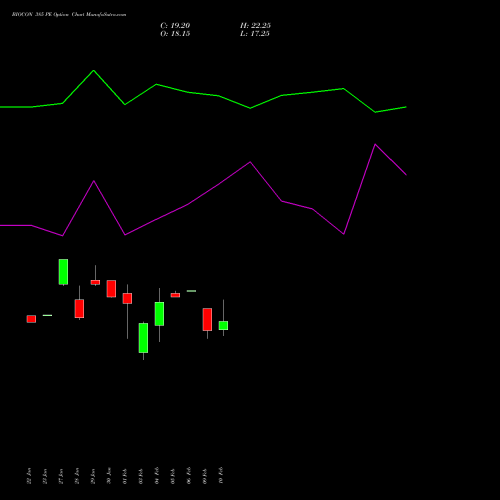Click the 29 Jan date label
The width and height of the screenshot is (500, 500).
93,476
